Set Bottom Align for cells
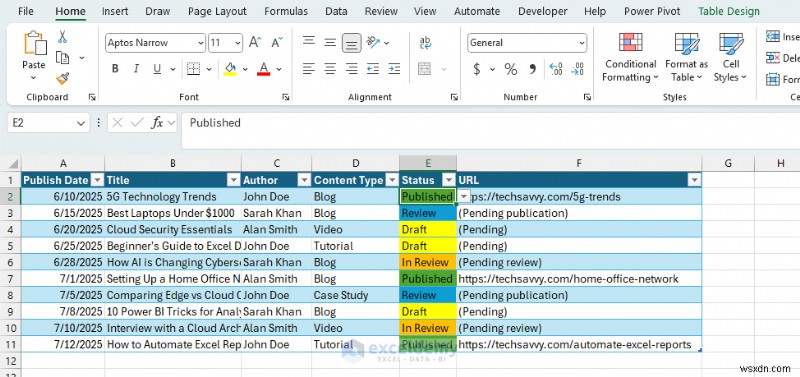This screenshot has width=800, height=377. (352, 42)
